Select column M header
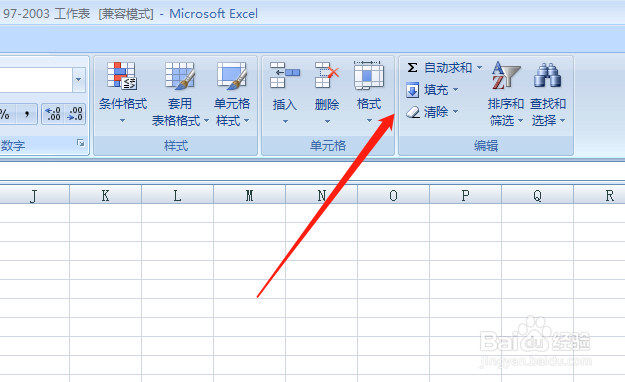This screenshot has width=625, height=382. [x=250, y=196]
